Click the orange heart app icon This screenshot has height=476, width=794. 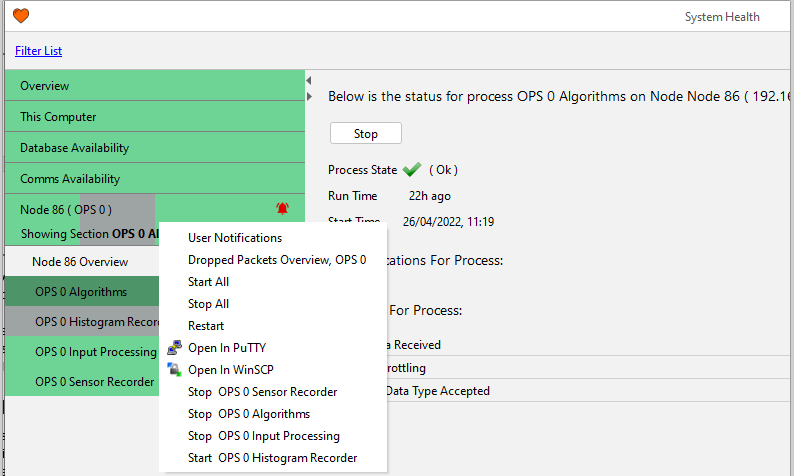point(20,16)
